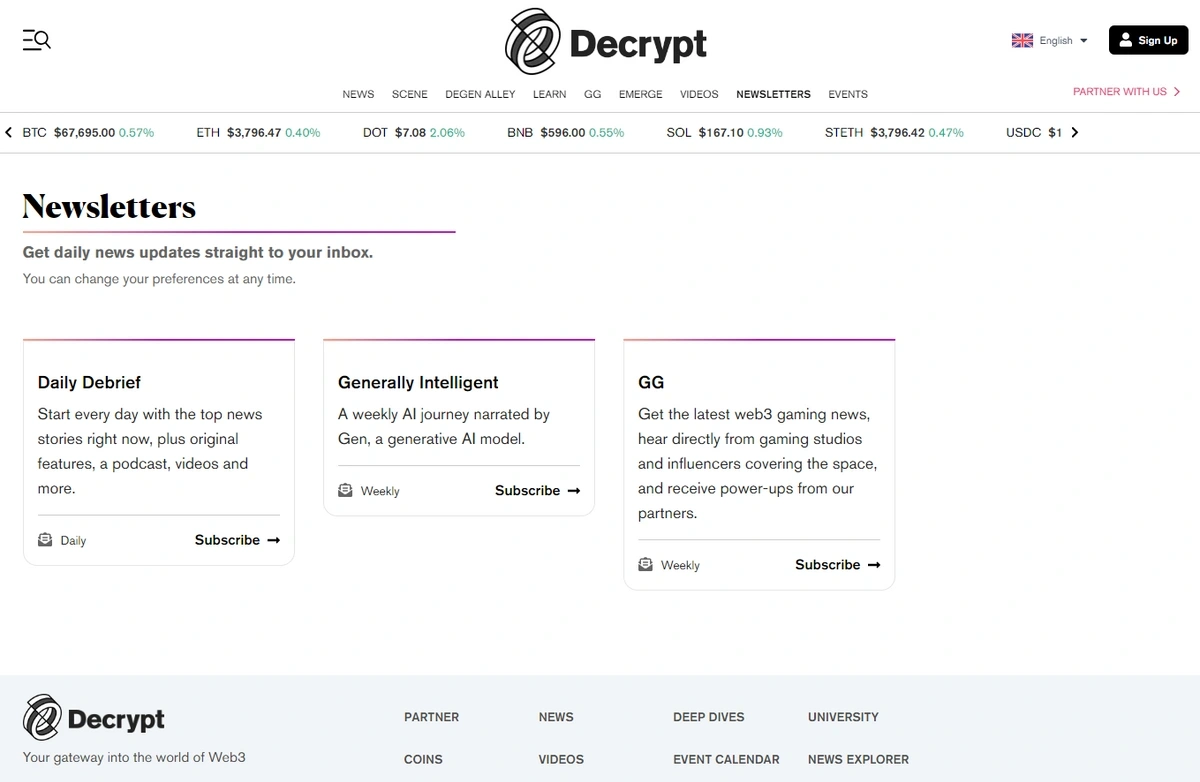Open DEGEN ALLEY nav item

point(480,94)
